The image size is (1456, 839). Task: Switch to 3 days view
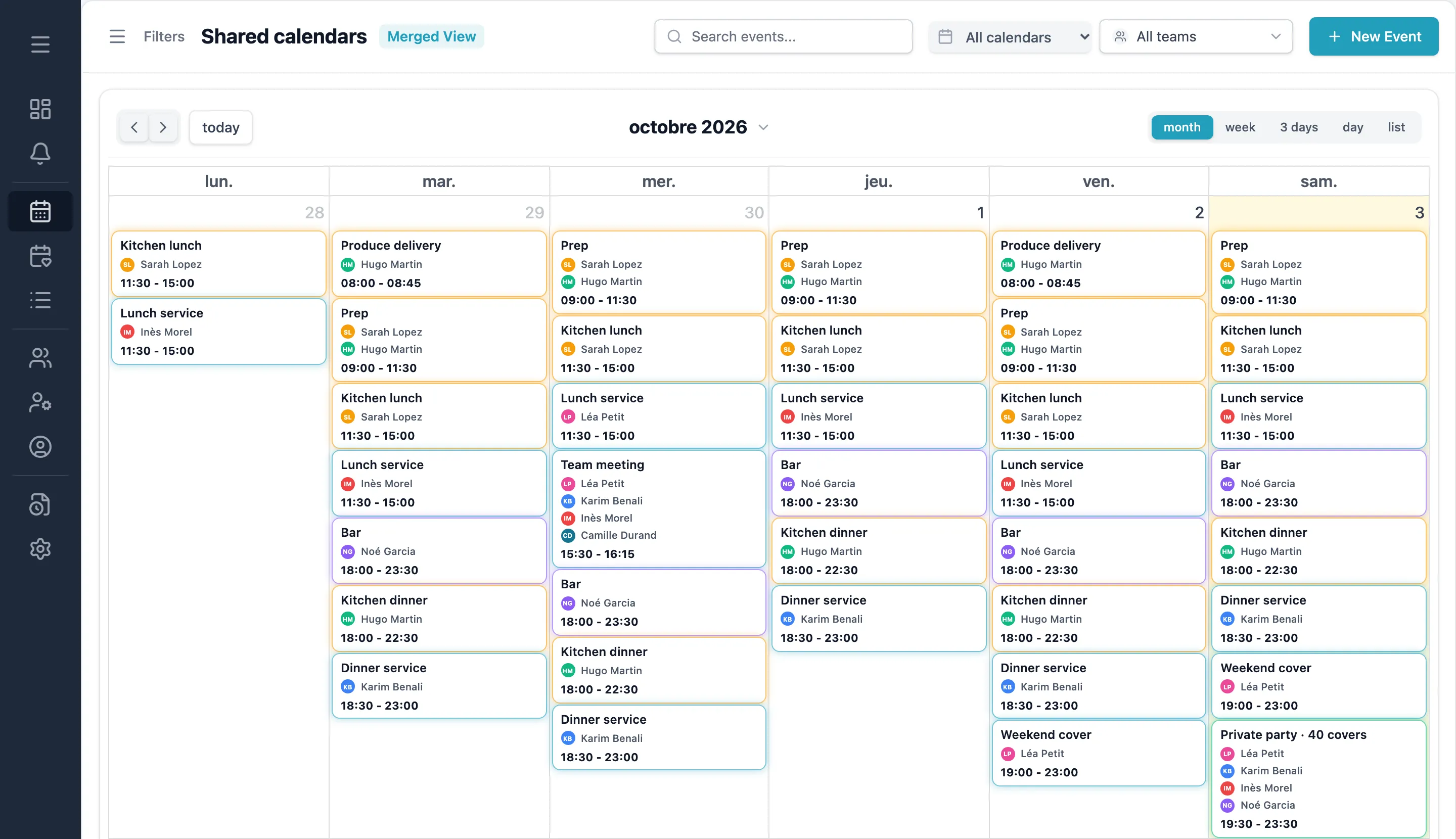(1299, 127)
